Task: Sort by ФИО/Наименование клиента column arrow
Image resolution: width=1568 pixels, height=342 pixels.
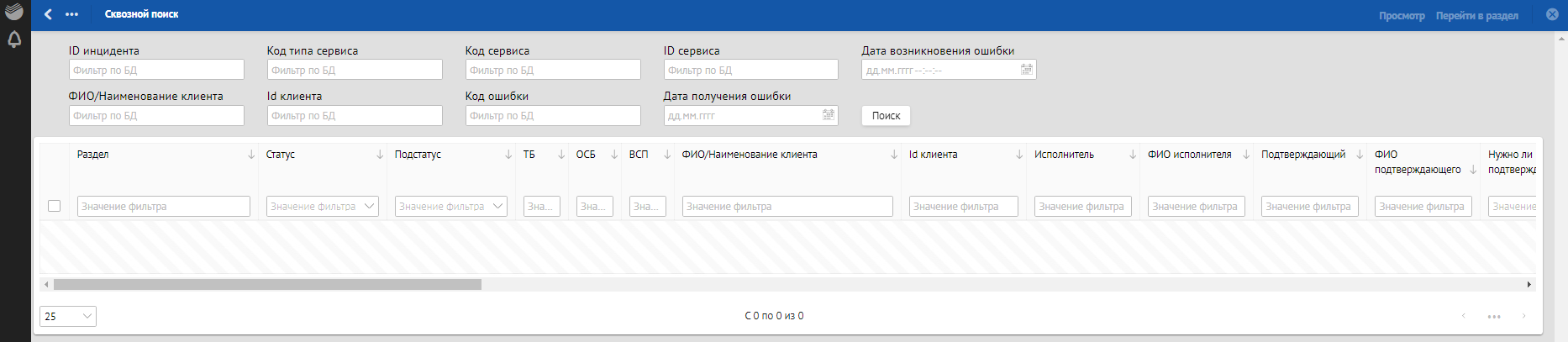Action: [x=894, y=155]
